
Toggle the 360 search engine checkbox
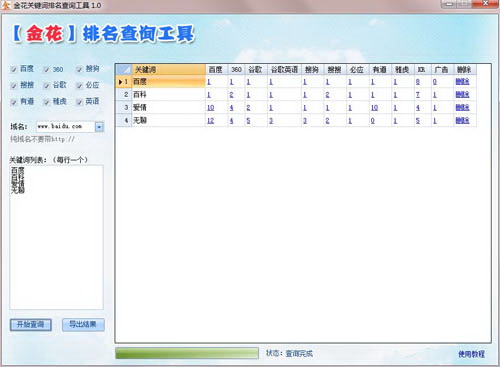[x=47, y=69]
